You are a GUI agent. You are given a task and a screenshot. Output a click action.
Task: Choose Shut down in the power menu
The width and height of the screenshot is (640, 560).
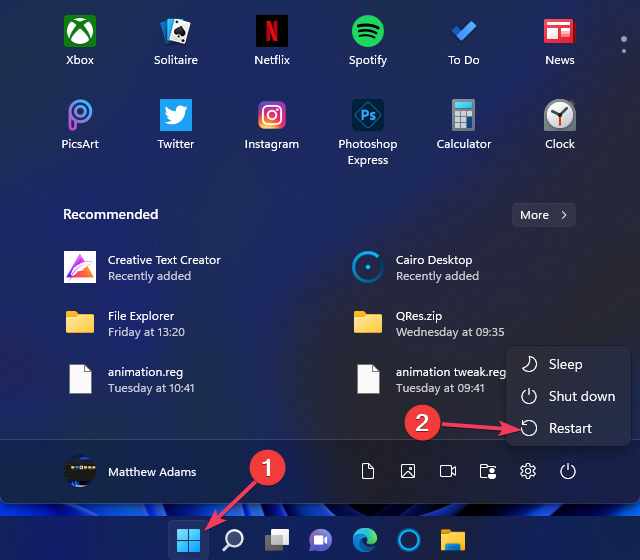coord(568,396)
